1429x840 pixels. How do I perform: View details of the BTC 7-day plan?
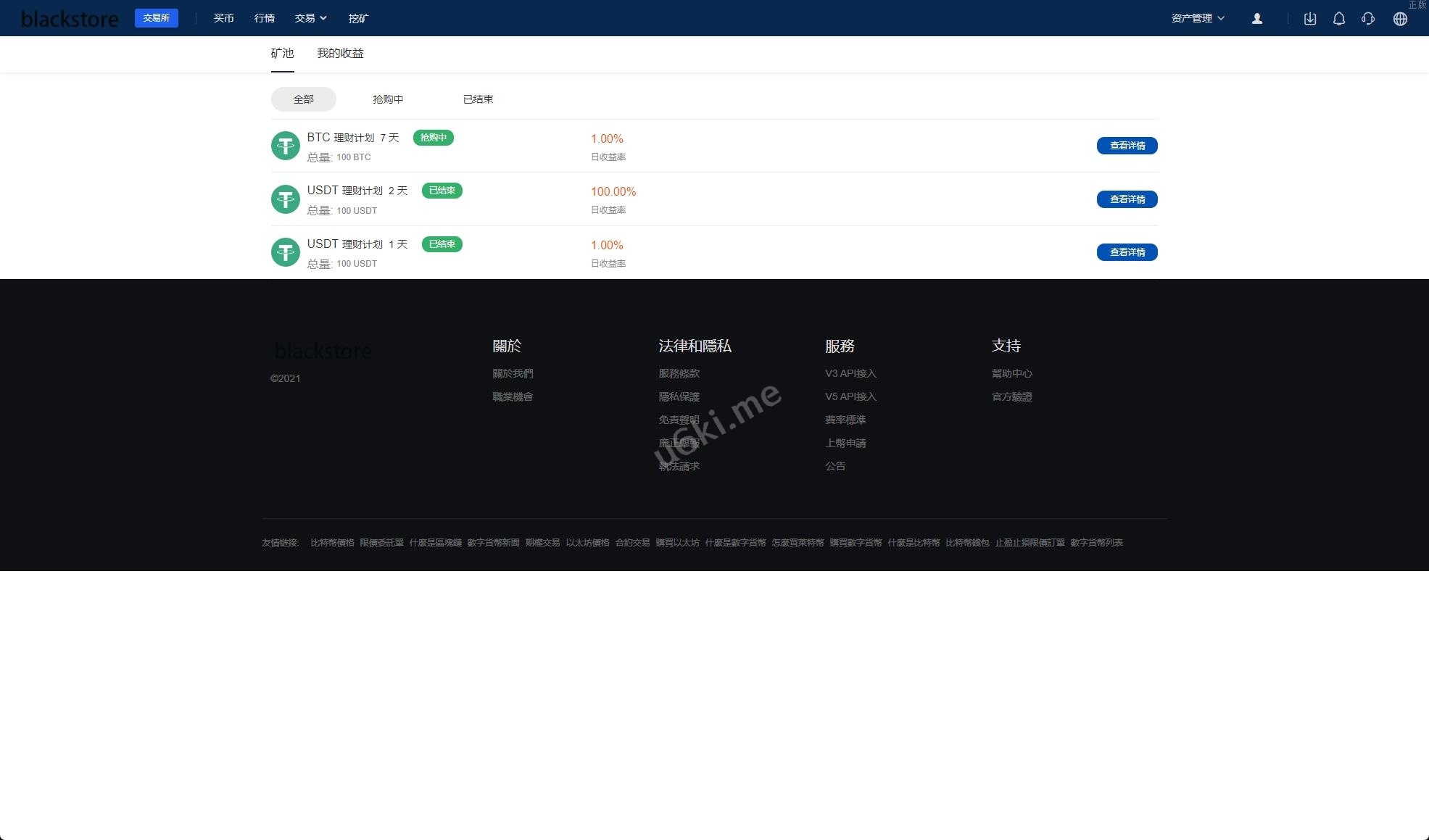[x=1127, y=146]
